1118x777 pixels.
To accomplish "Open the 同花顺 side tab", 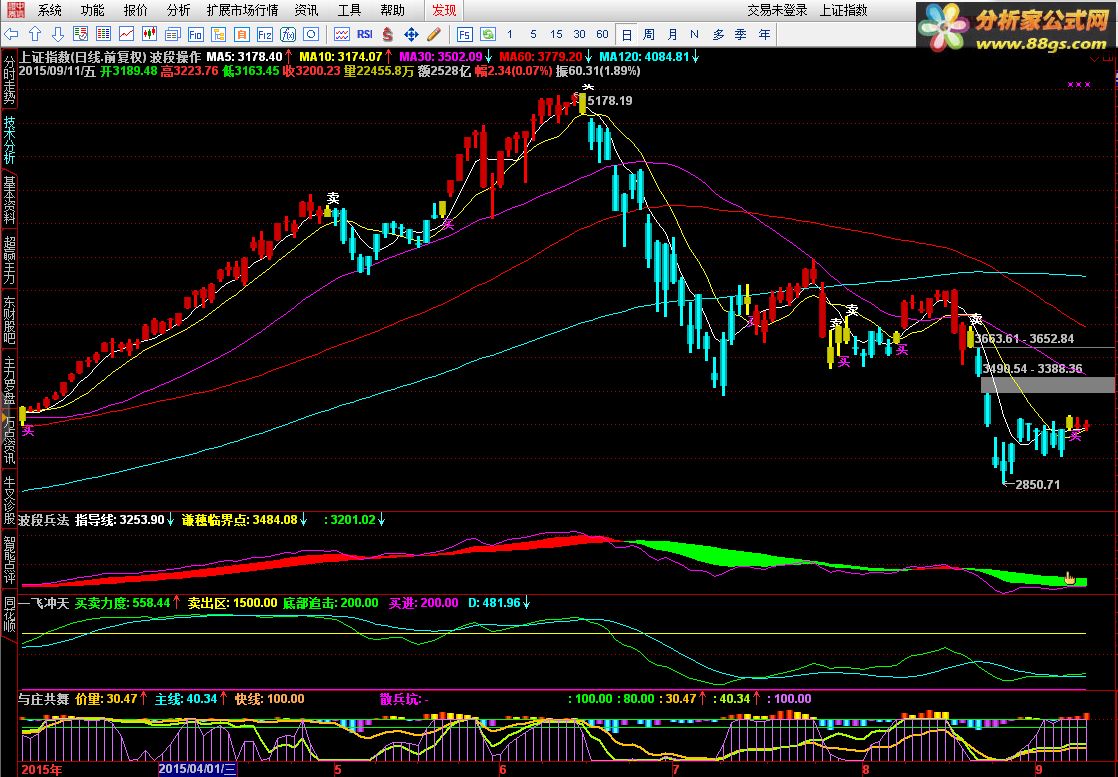I will pyautogui.click(x=9, y=614).
